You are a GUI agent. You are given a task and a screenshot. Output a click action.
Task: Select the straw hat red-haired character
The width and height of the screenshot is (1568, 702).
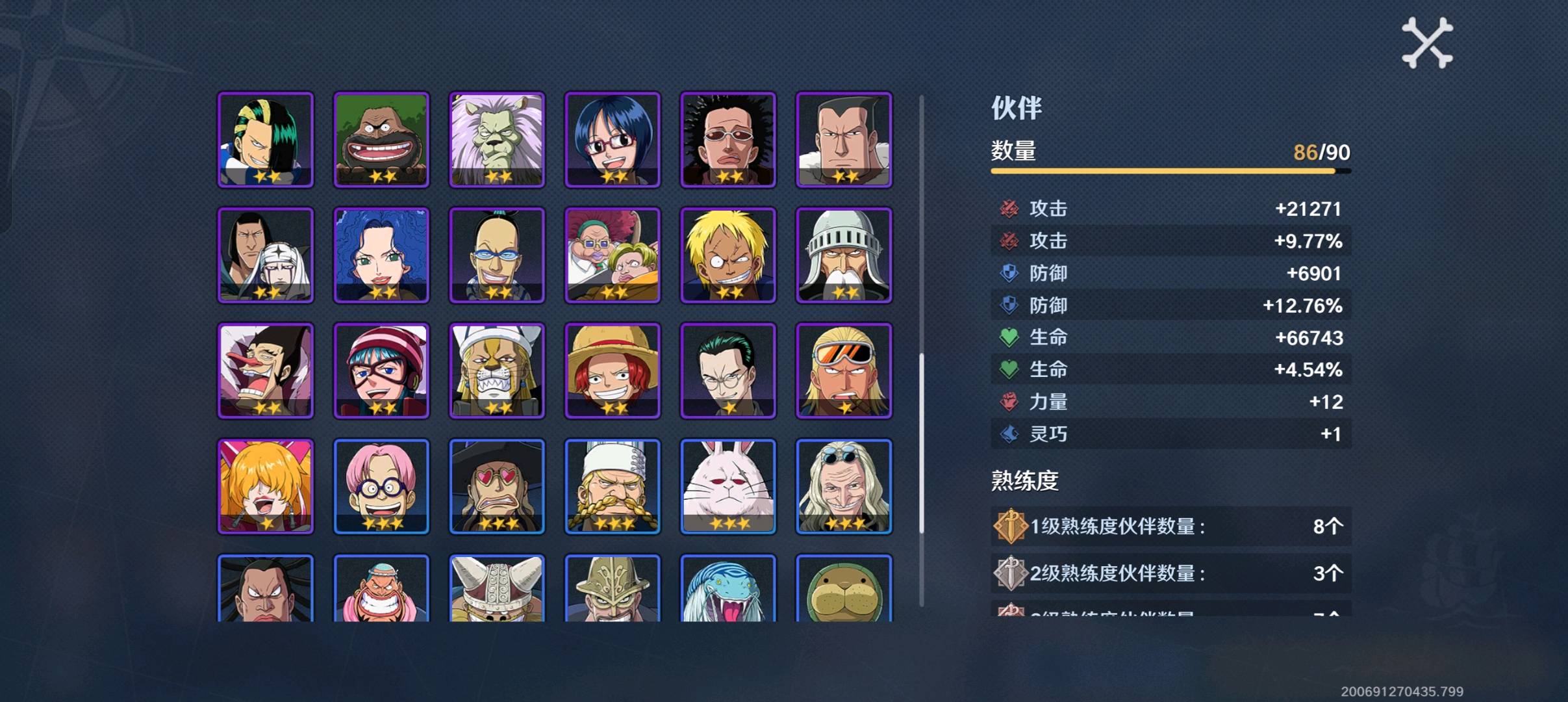[x=613, y=371]
